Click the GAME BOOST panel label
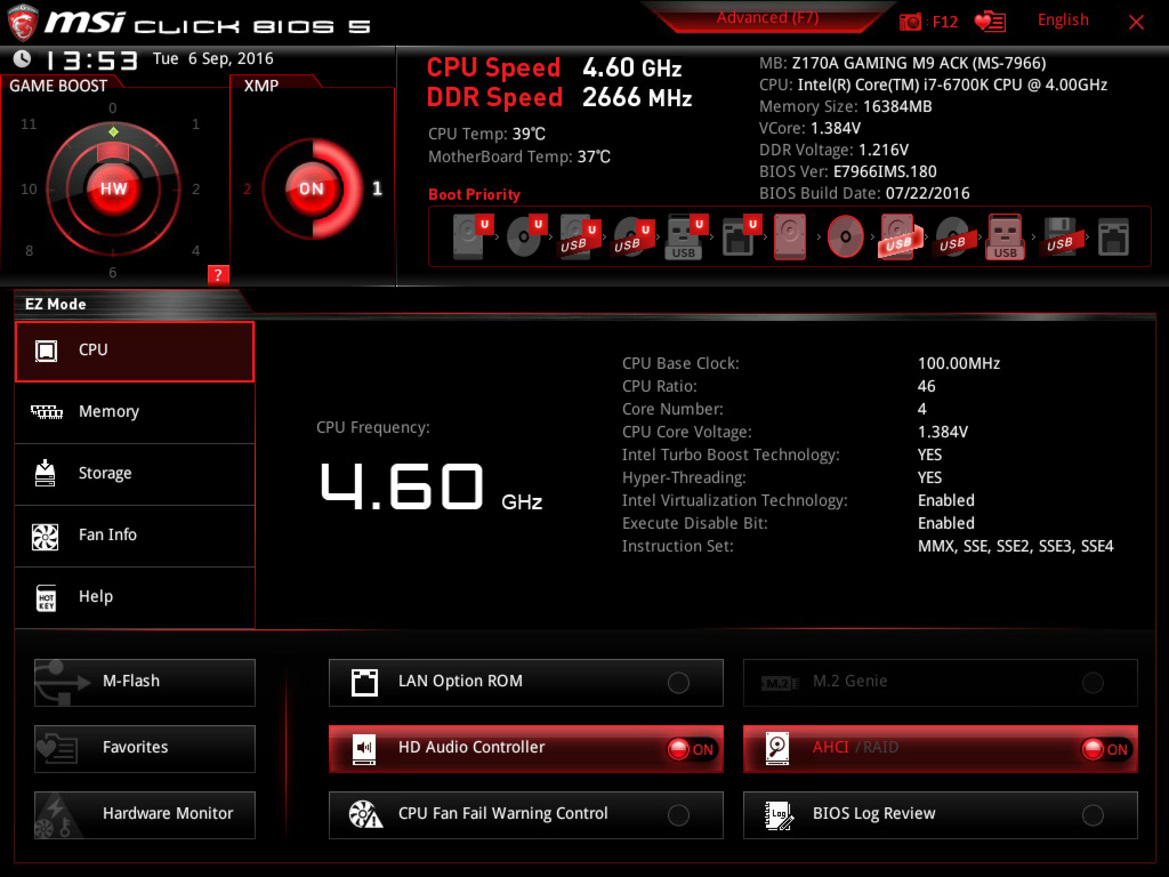This screenshot has height=877, width=1169. tap(58, 86)
